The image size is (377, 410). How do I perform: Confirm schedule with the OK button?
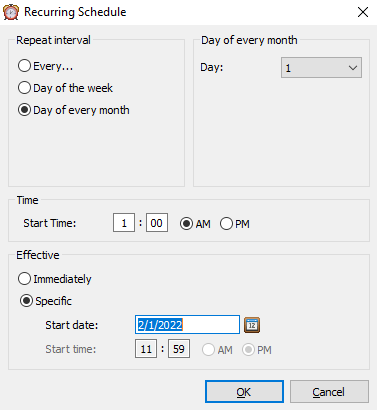[244, 392]
